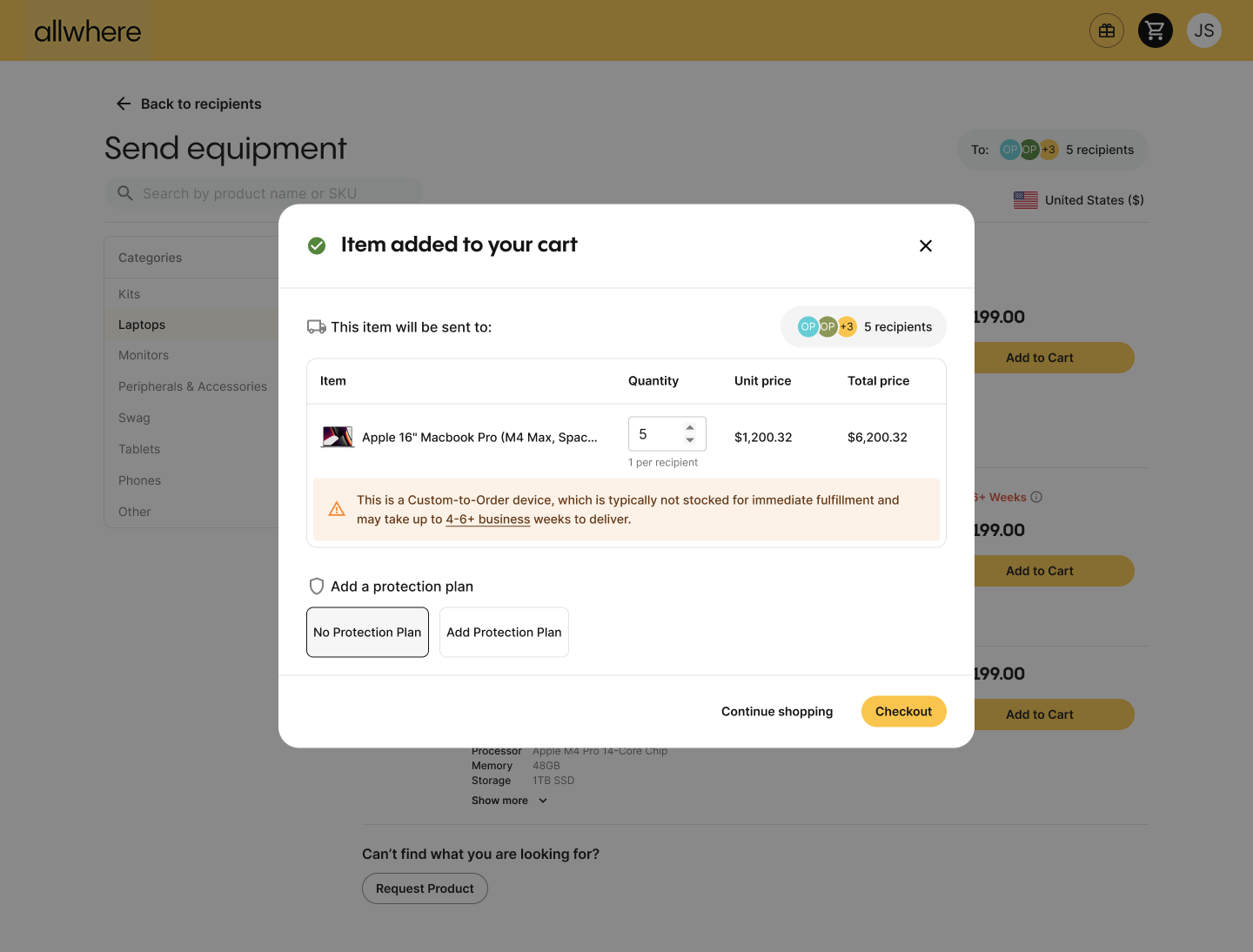Click the shield protection icon

click(x=317, y=587)
